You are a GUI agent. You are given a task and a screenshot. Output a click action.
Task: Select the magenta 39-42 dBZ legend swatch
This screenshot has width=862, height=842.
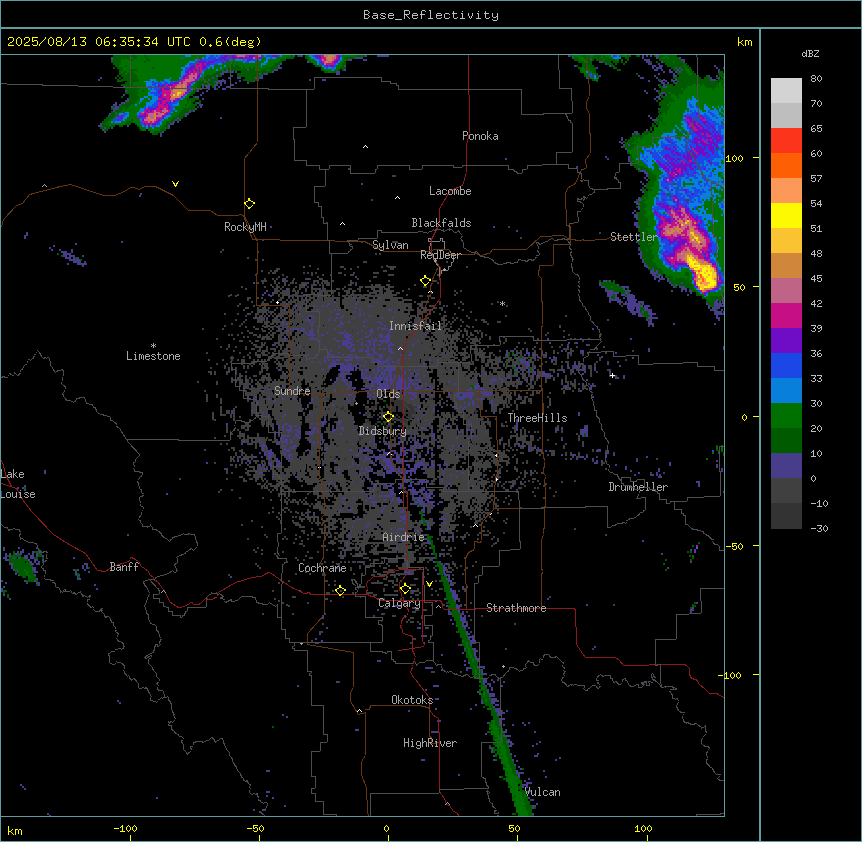(x=786, y=315)
